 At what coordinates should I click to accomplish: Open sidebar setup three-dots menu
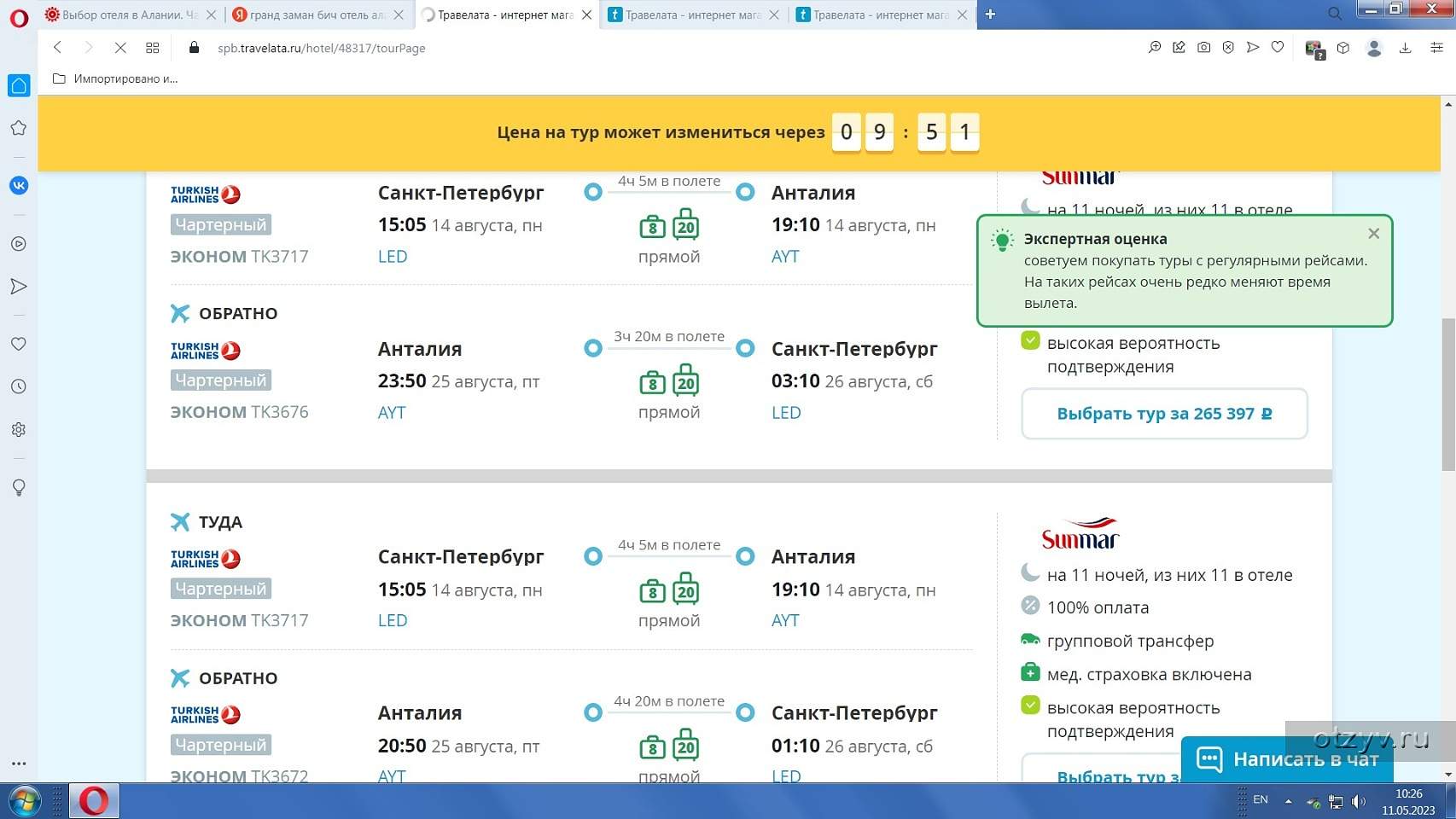pyautogui.click(x=19, y=764)
